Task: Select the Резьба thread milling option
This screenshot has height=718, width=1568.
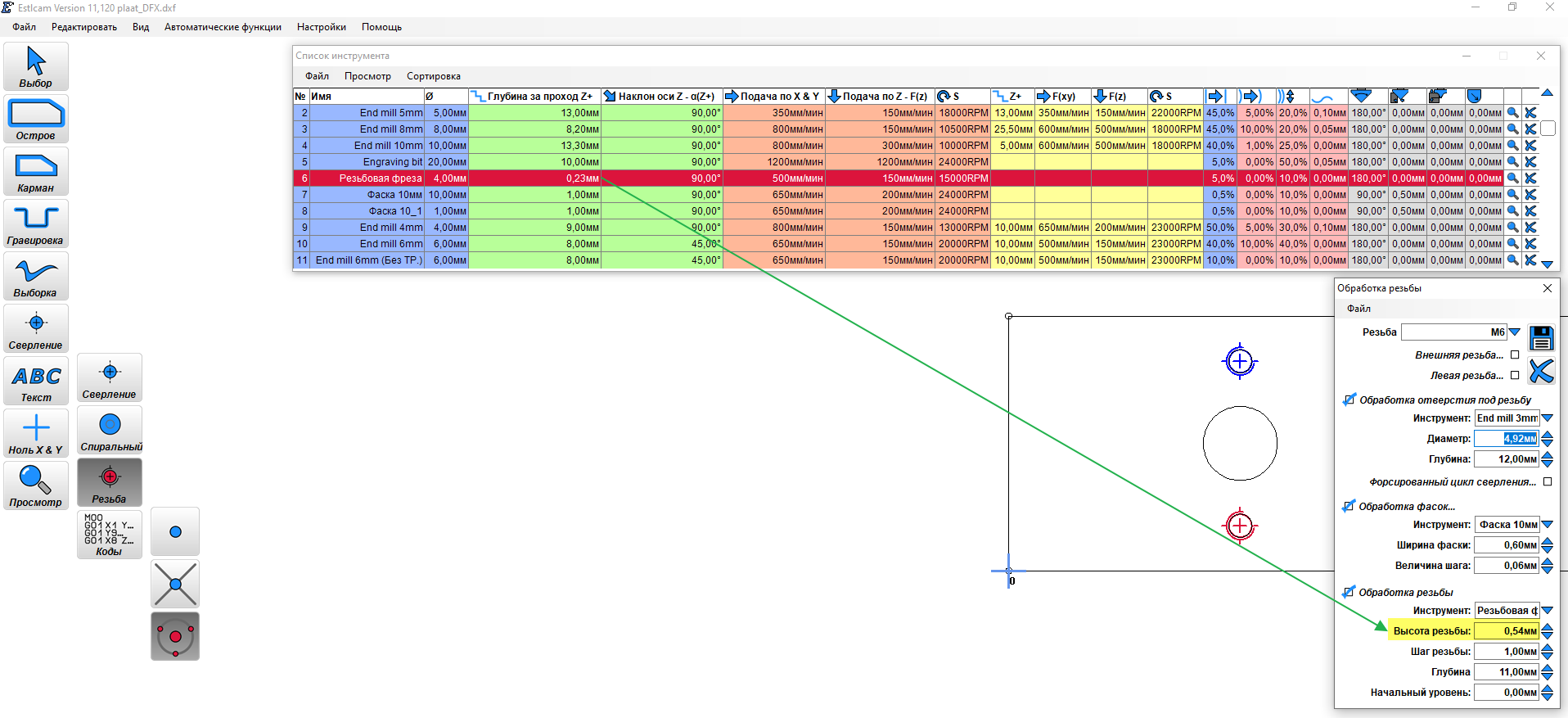Action: click(110, 482)
